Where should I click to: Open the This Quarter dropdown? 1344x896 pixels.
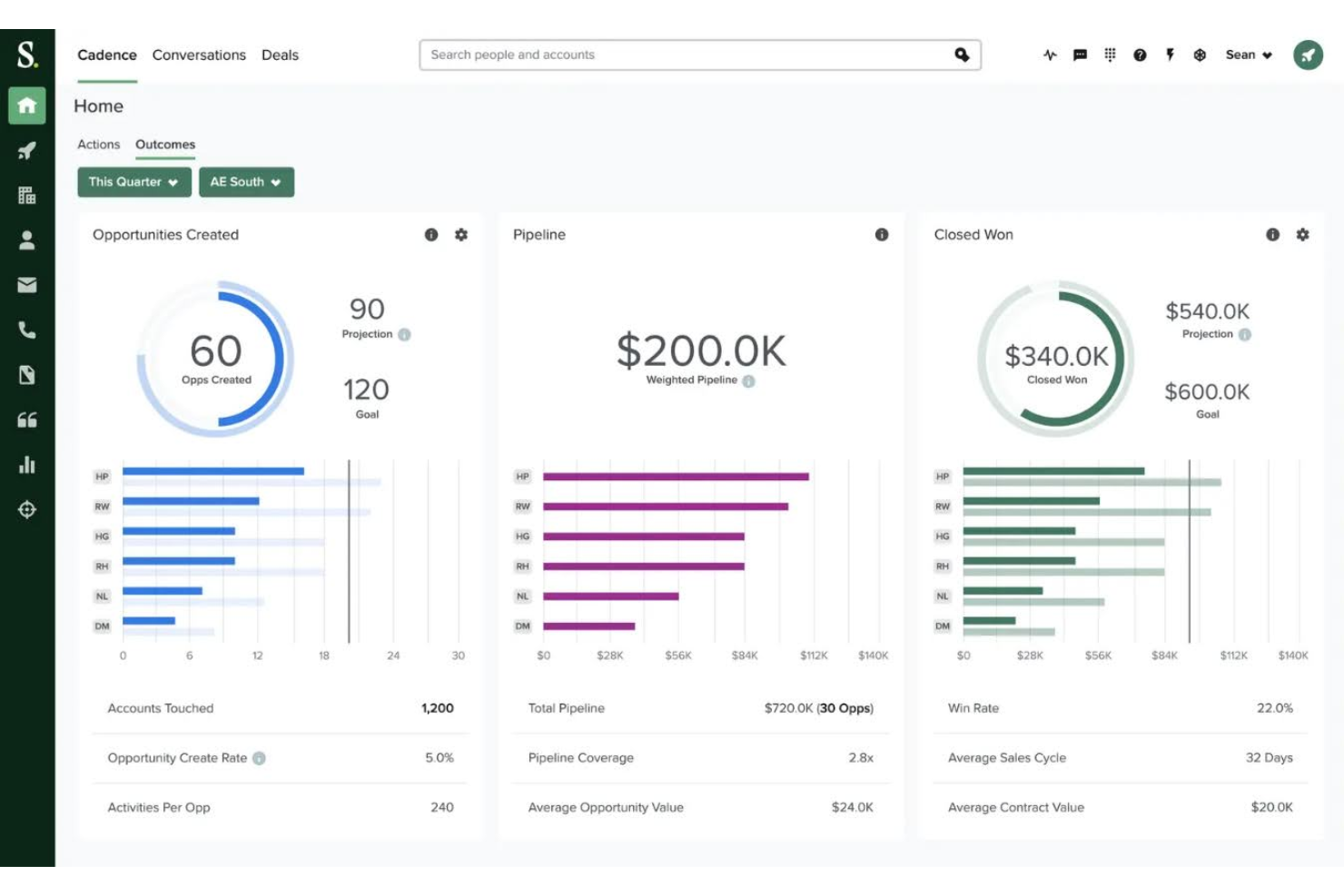133,182
